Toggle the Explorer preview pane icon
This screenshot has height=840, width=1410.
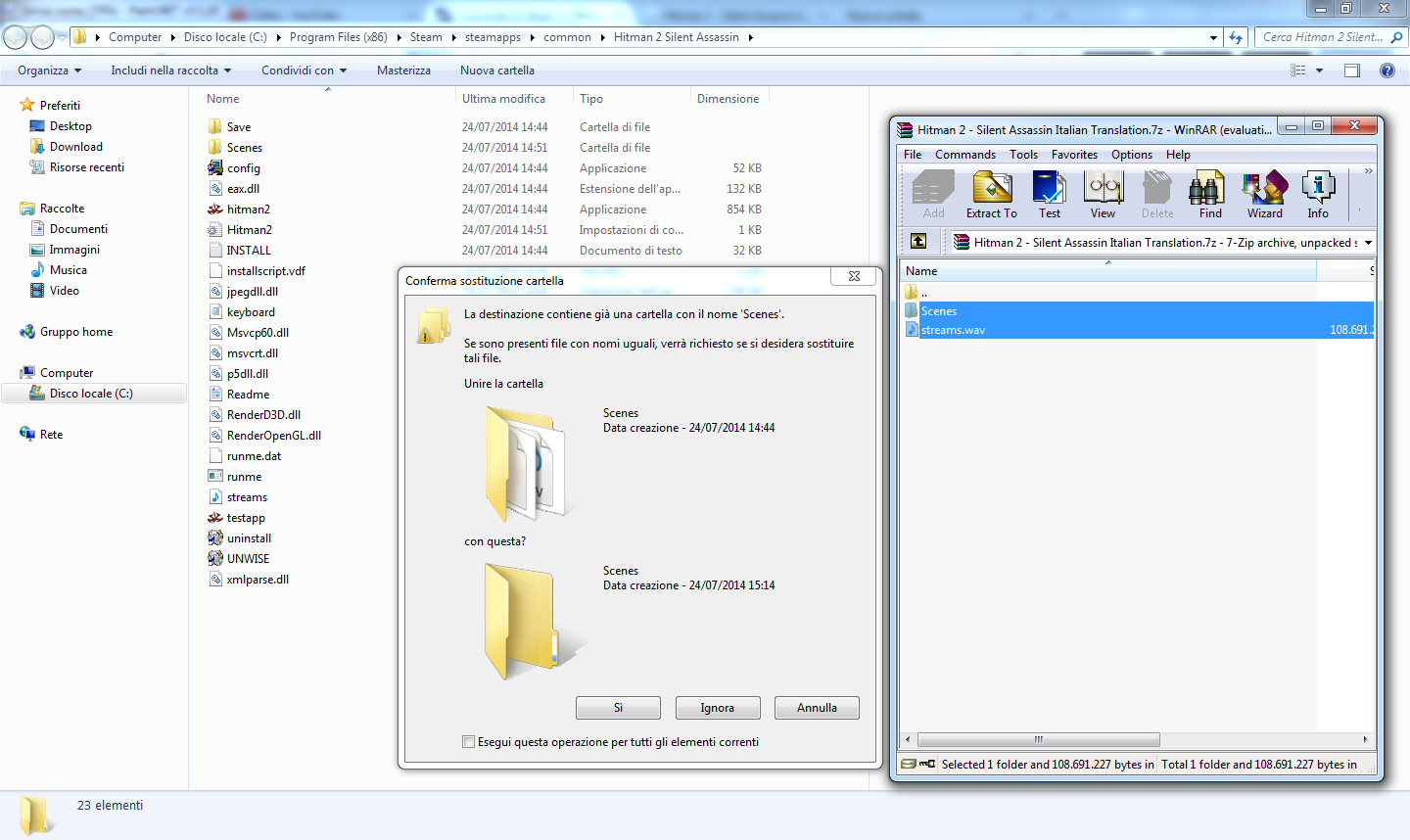[x=1352, y=70]
